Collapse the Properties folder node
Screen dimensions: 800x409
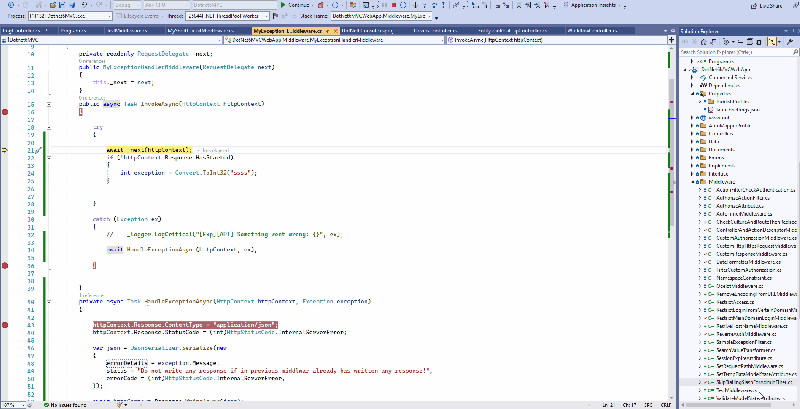click(x=693, y=93)
